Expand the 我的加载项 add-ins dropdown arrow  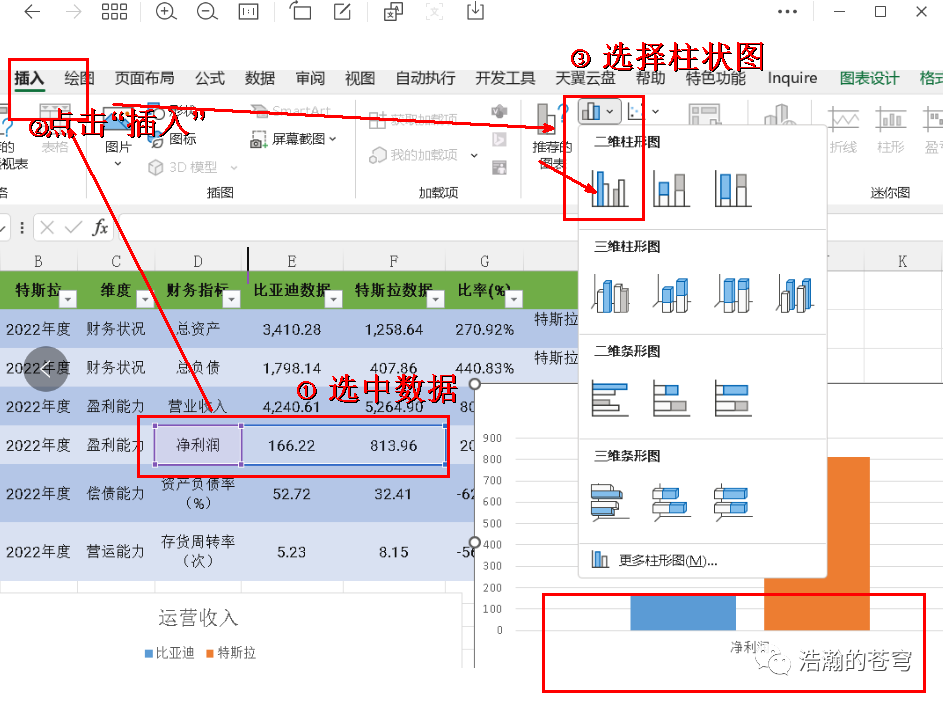tap(474, 155)
